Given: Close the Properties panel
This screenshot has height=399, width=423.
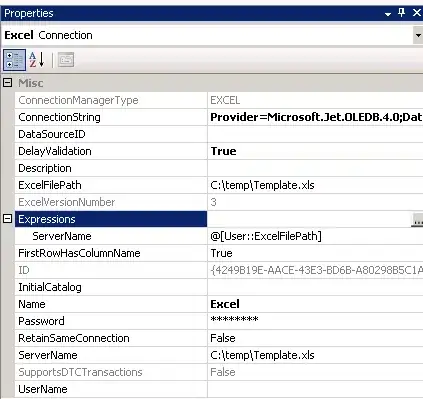Looking at the screenshot, I should tap(417, 13).
